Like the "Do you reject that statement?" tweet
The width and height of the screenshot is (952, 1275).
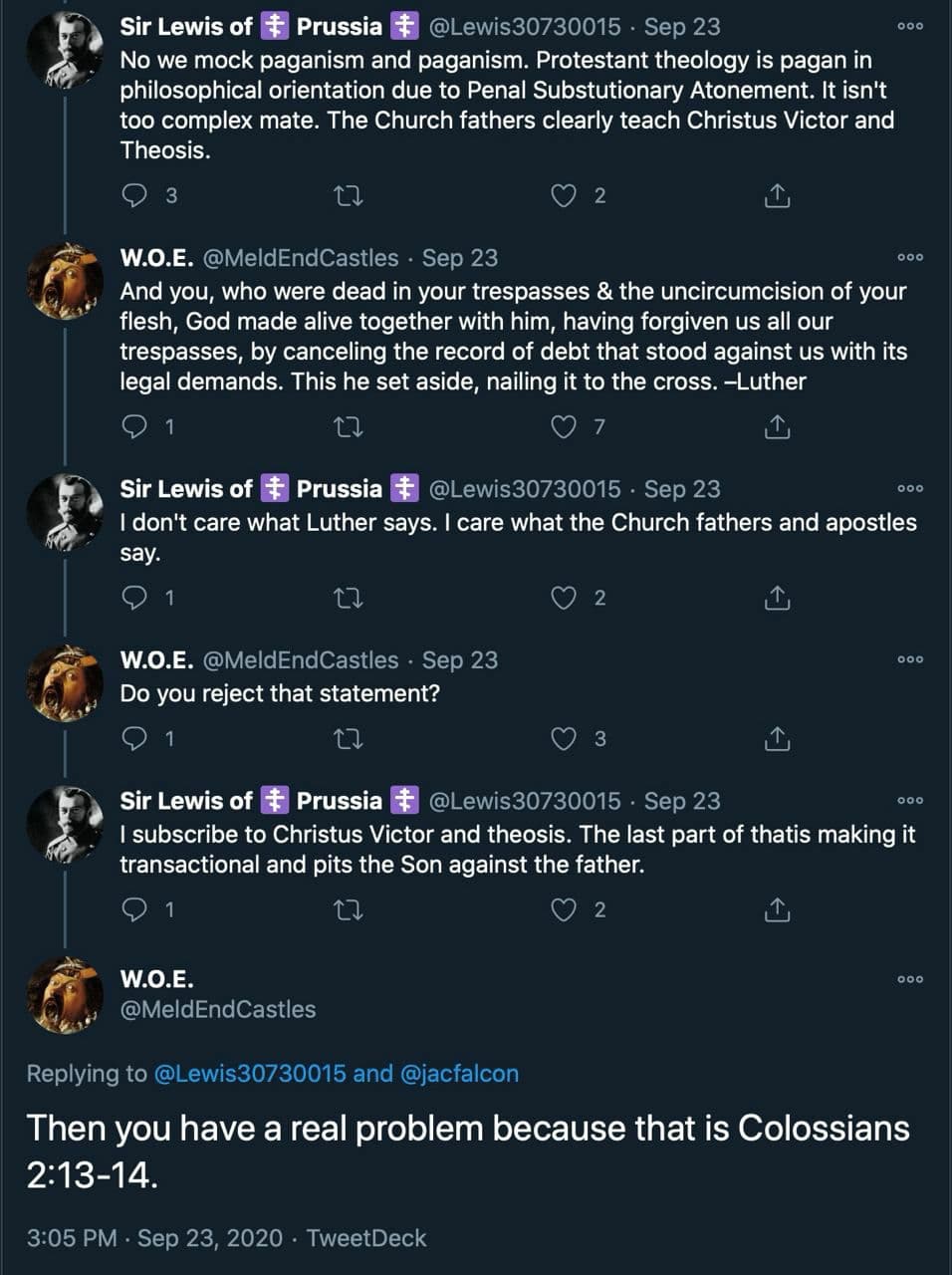[x=564, y=738]
